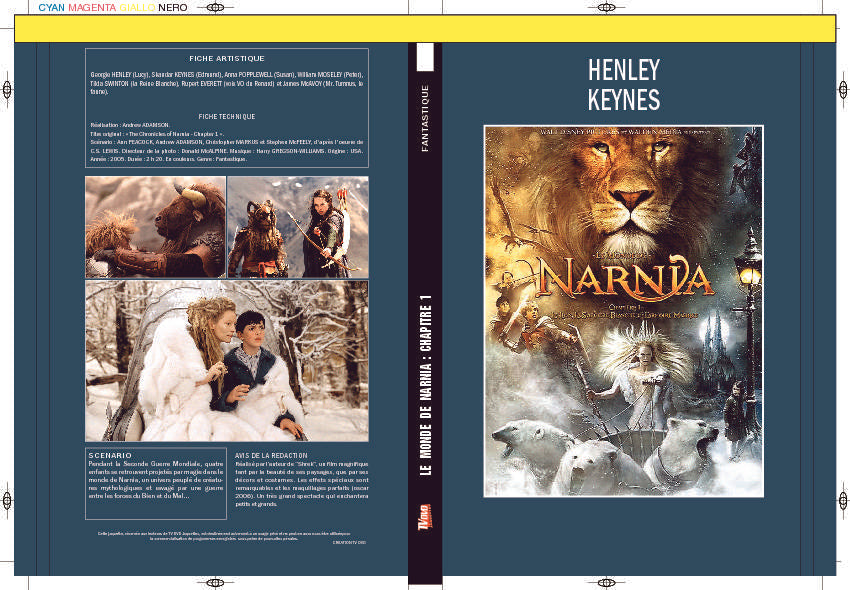
Task: Click the GIALLO color label
Action: point(137,8)
